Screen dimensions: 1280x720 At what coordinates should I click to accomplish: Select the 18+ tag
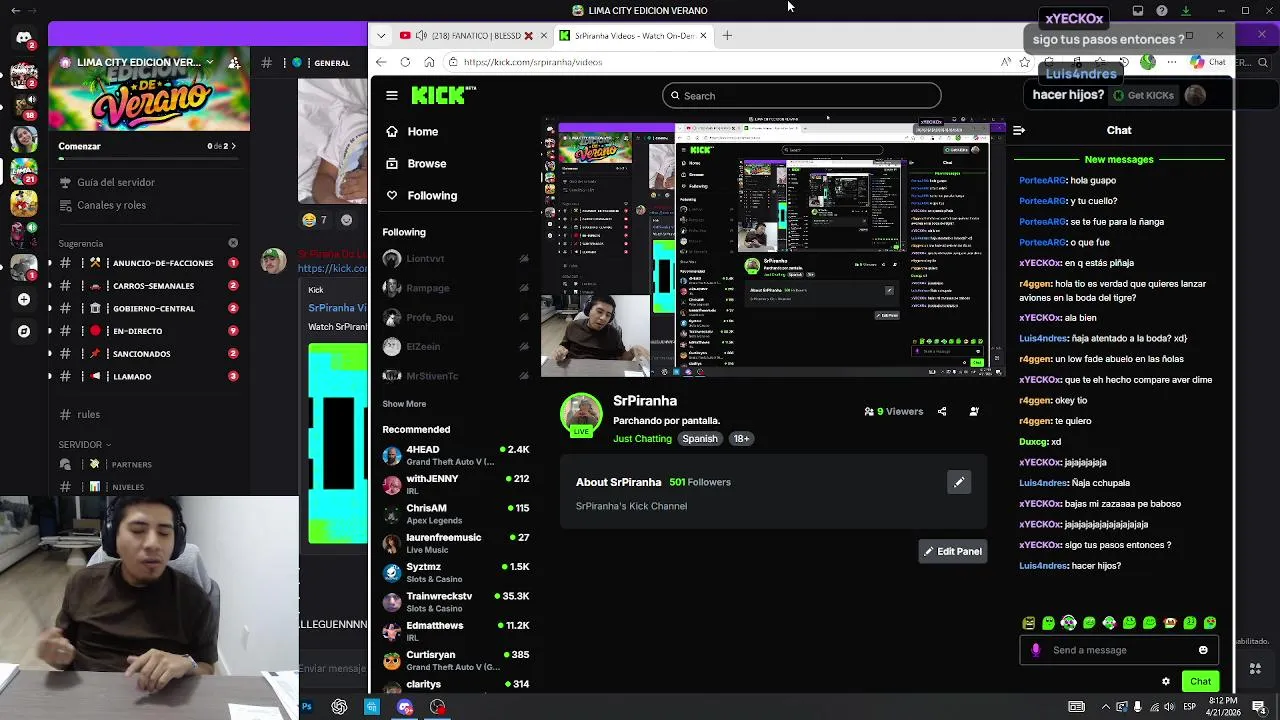pos(741,439)
